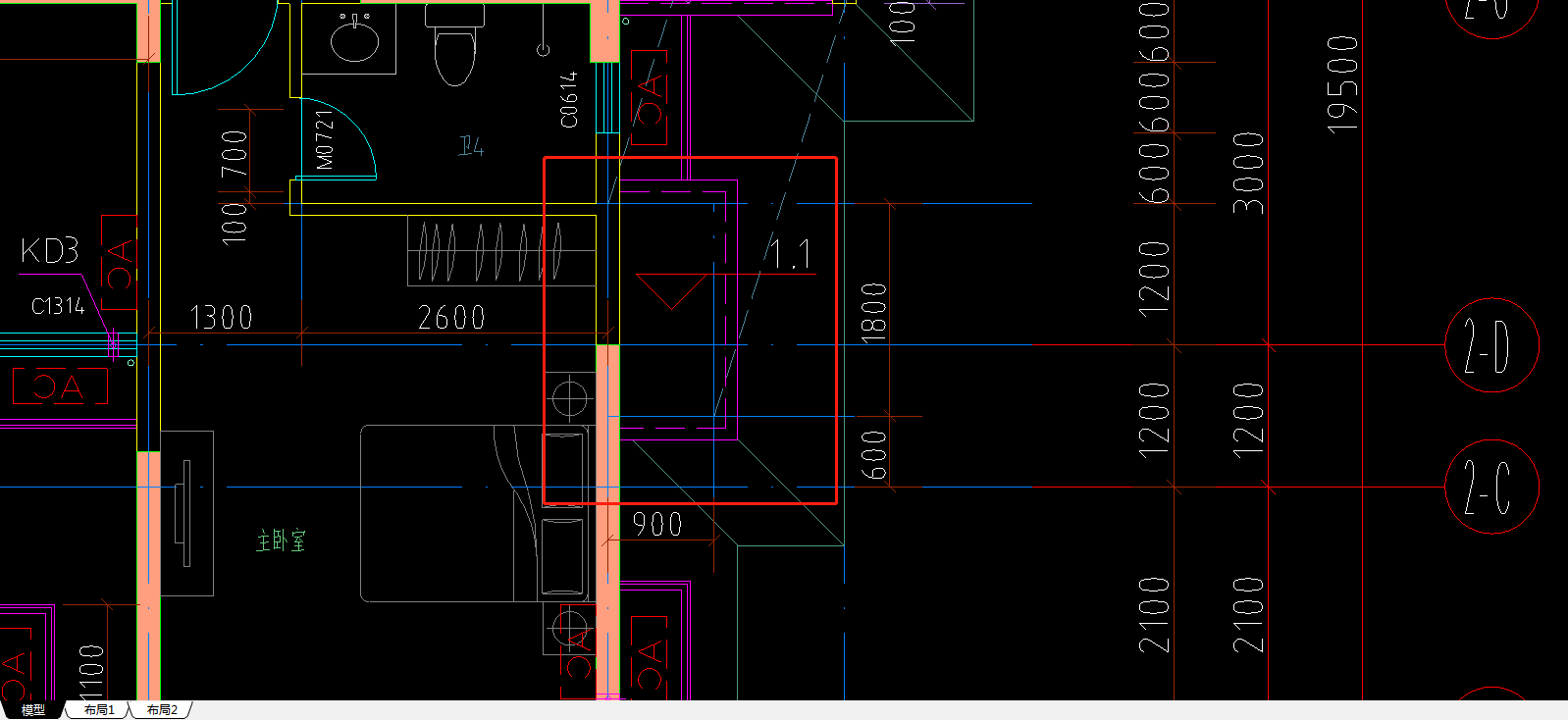This screenshot has width=1568, height=720.
Task: Select the 1.1 elevation value
Action: [x=790, y=255]
